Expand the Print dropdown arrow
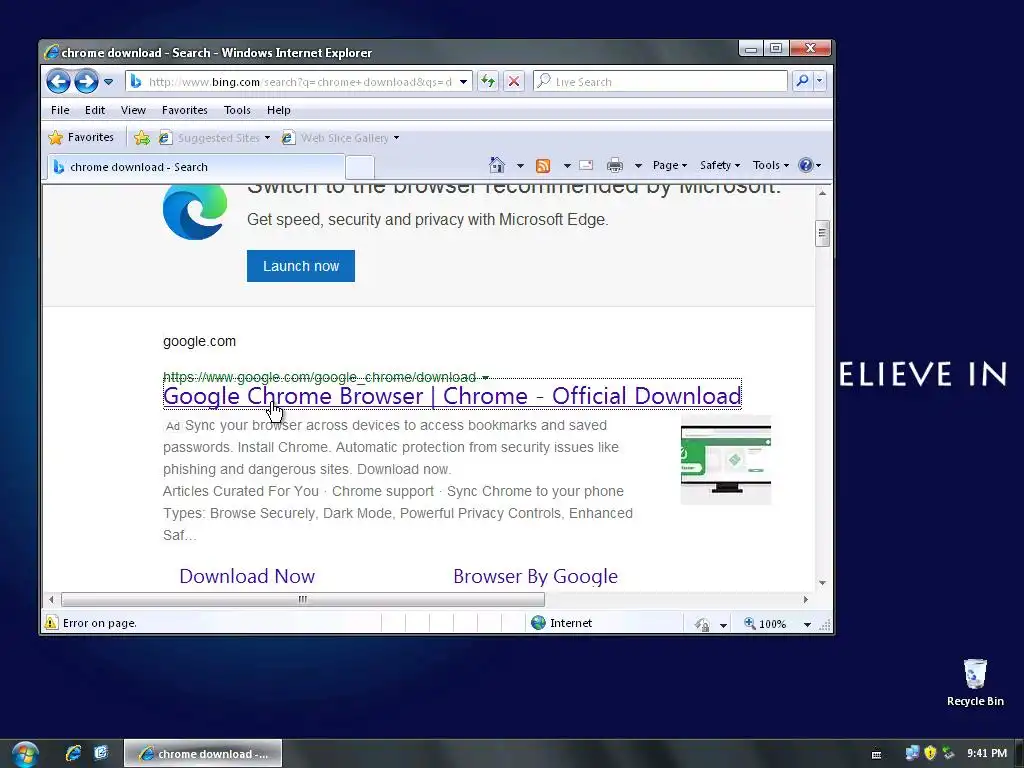 coord(638,165)
